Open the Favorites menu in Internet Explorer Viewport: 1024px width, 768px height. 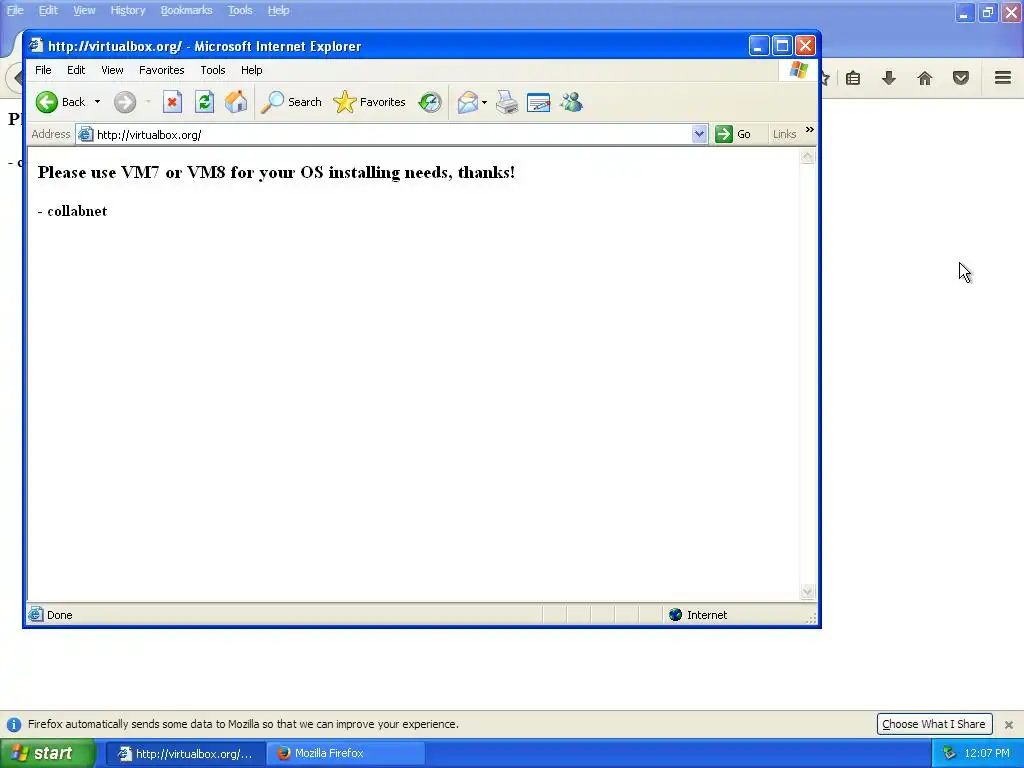(161, 70)
